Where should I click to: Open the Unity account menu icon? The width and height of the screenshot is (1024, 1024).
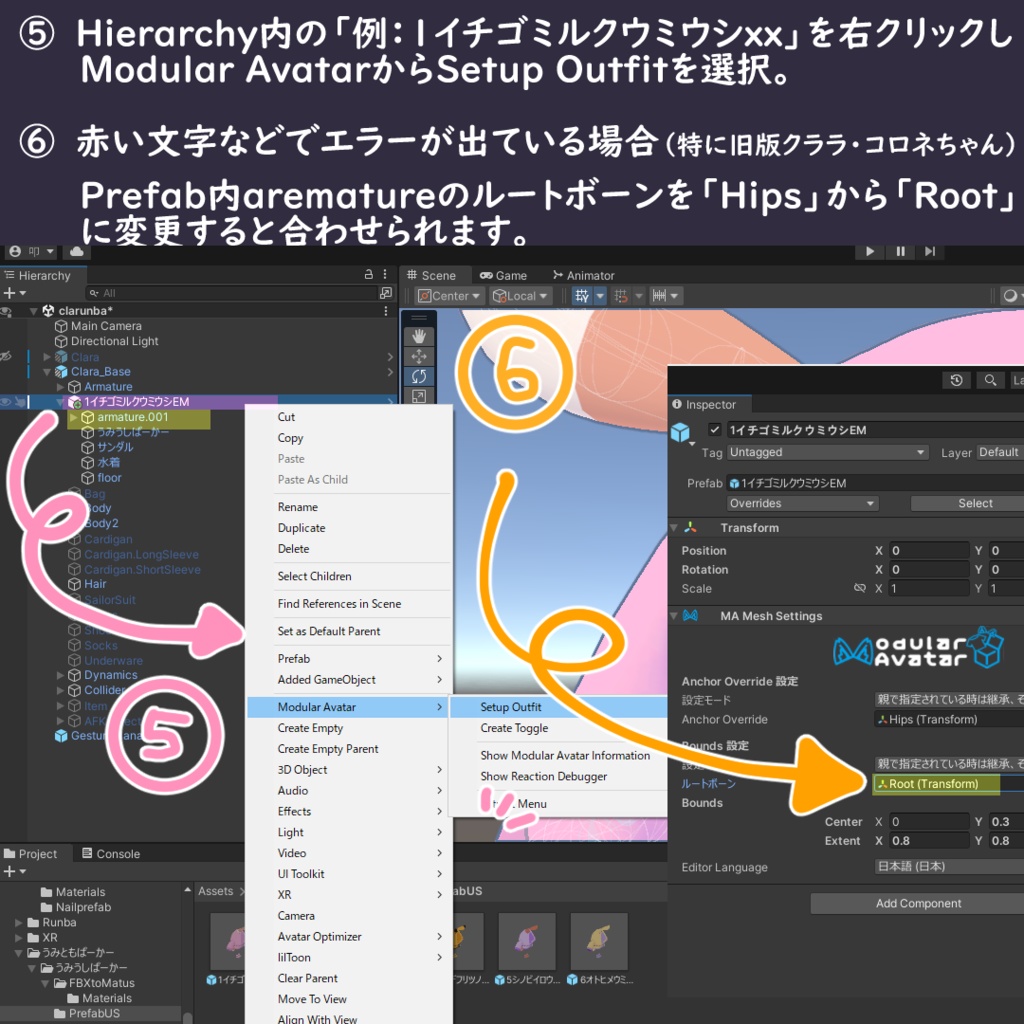pyautogui.click(x=15, y=251)
